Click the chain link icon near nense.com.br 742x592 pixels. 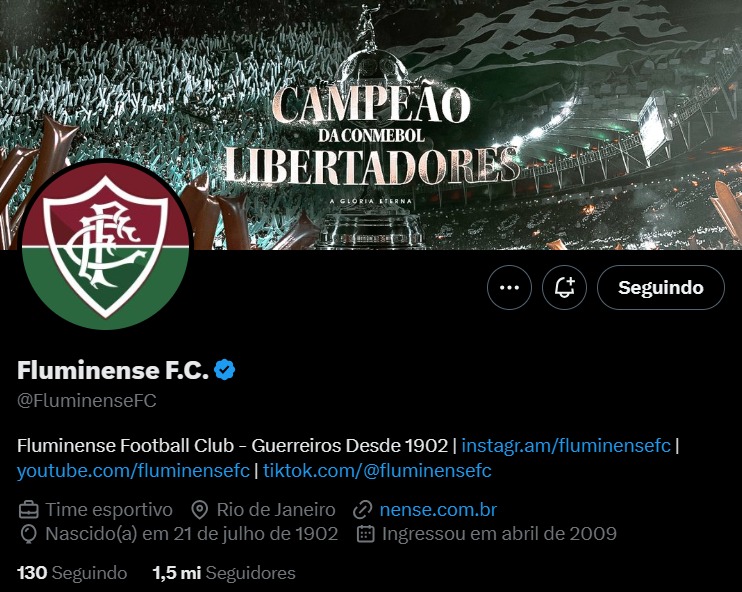[363, 510]
